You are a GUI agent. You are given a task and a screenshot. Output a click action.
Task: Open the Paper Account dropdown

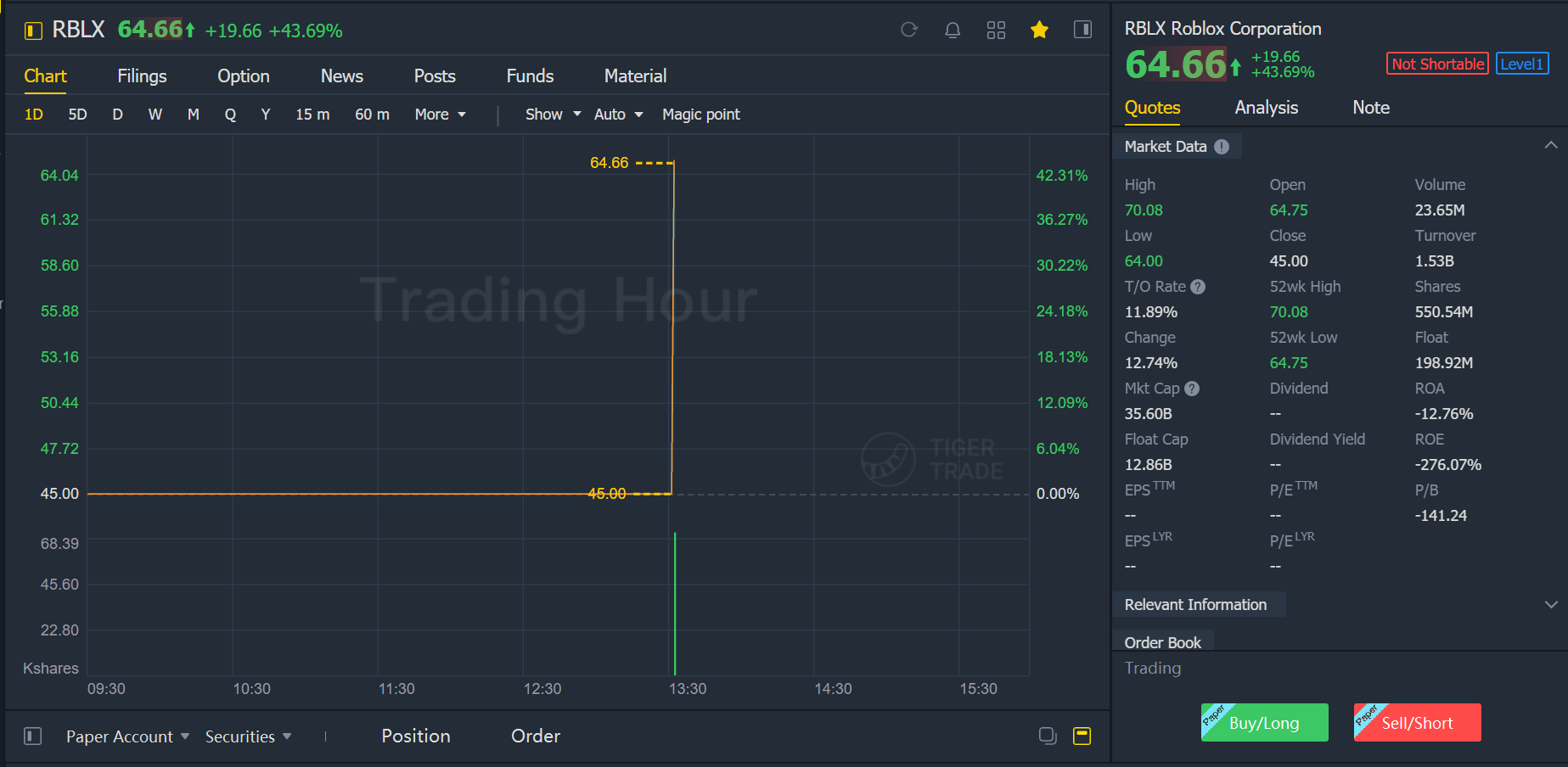pyautogui.click(x=127, y=736)
